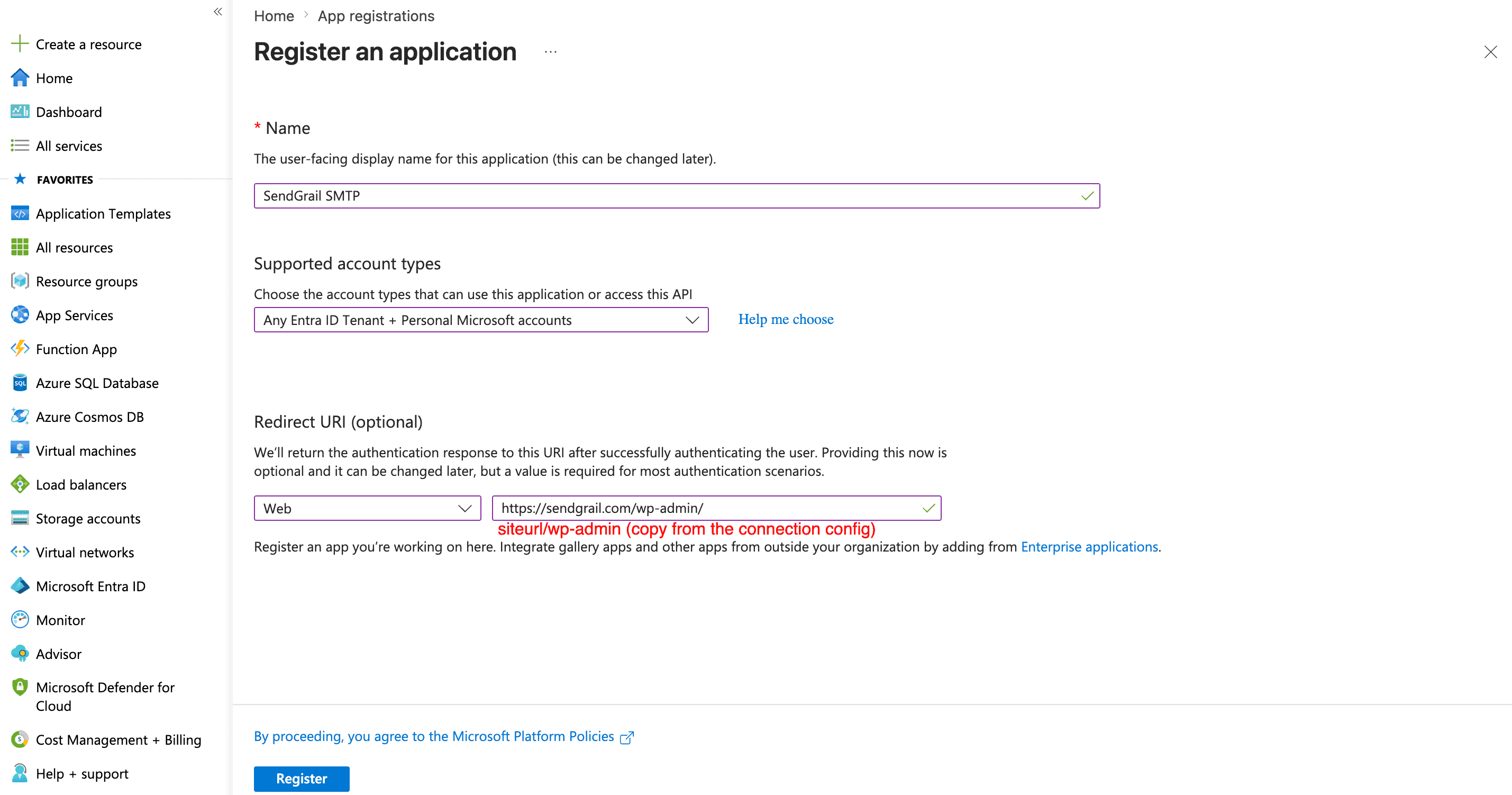The height and width of the screenshot is (795, 1512).
Task: Click the Redirect URI input field
Action: pyautogui.click(x=716, y=509)
